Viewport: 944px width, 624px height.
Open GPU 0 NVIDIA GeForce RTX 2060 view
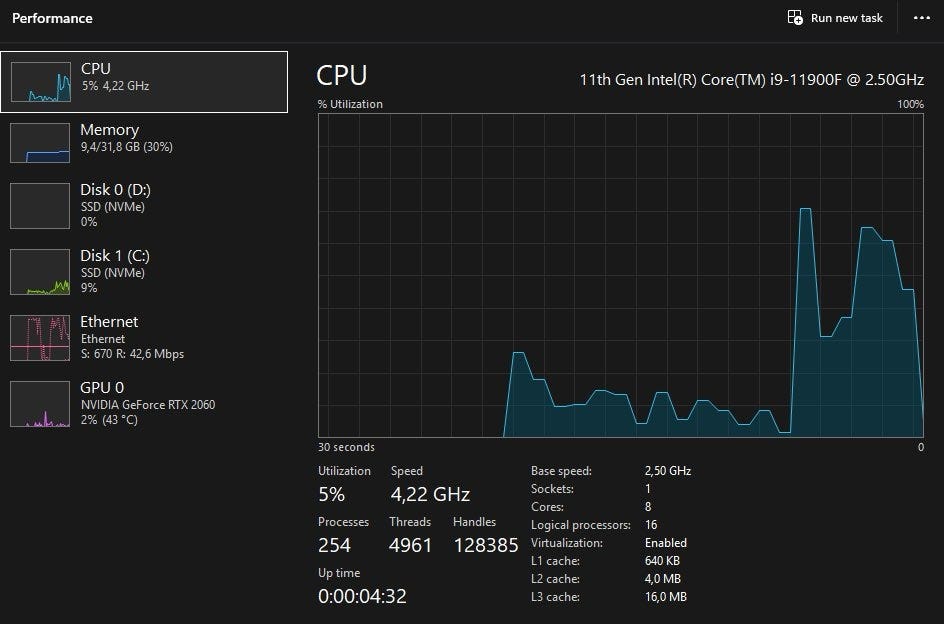click(x=147, y=404)
